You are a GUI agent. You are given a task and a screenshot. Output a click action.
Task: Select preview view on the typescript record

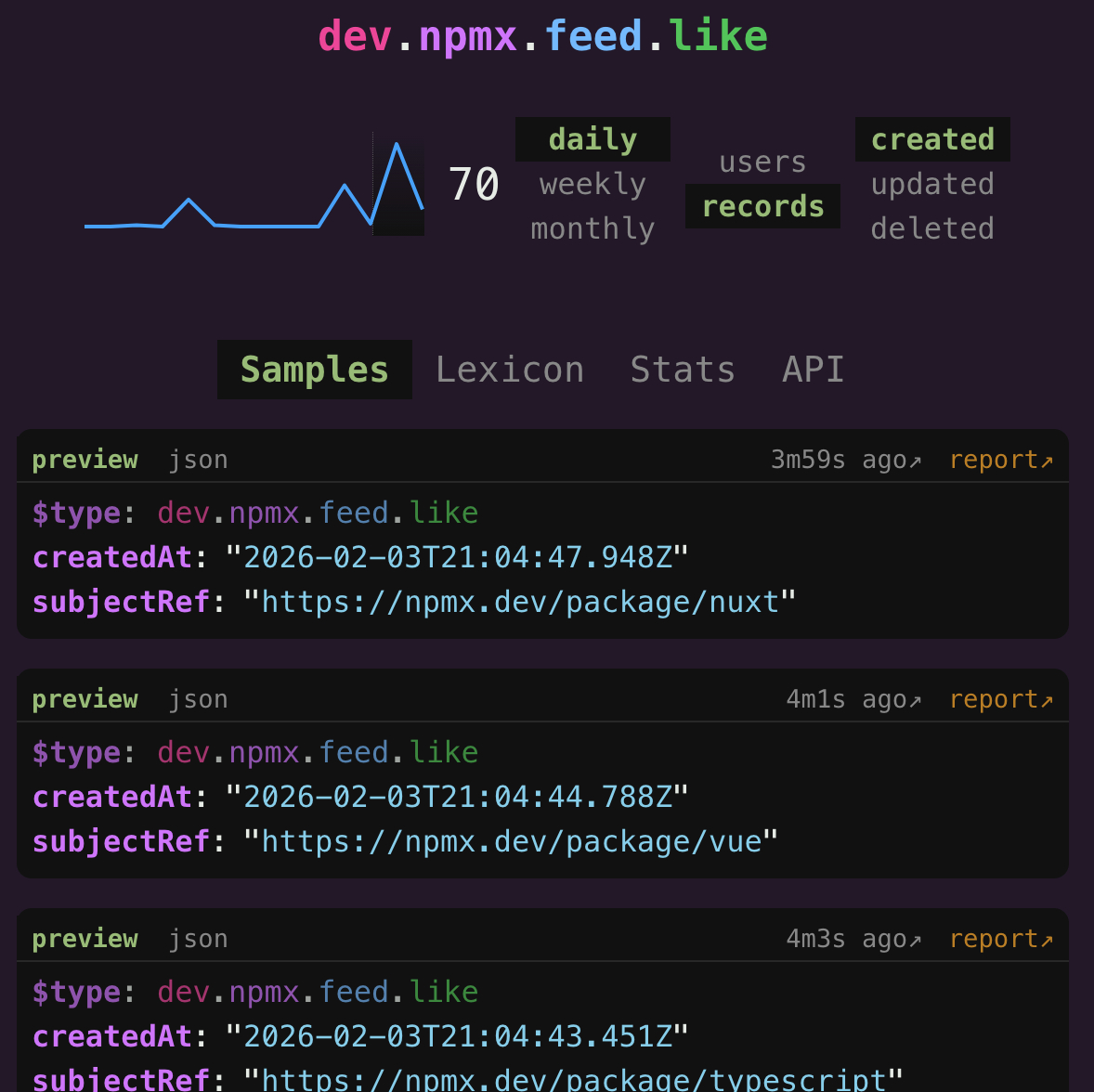[85, 939]
